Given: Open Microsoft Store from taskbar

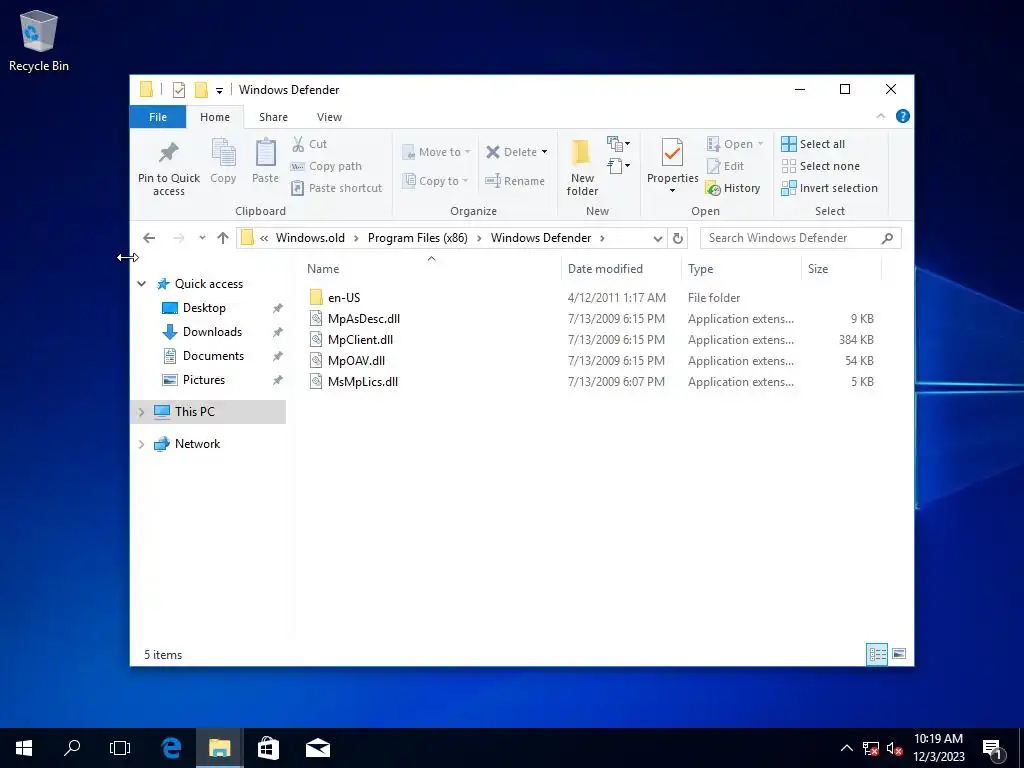Looking at the screenshot, I should [268, 748].
